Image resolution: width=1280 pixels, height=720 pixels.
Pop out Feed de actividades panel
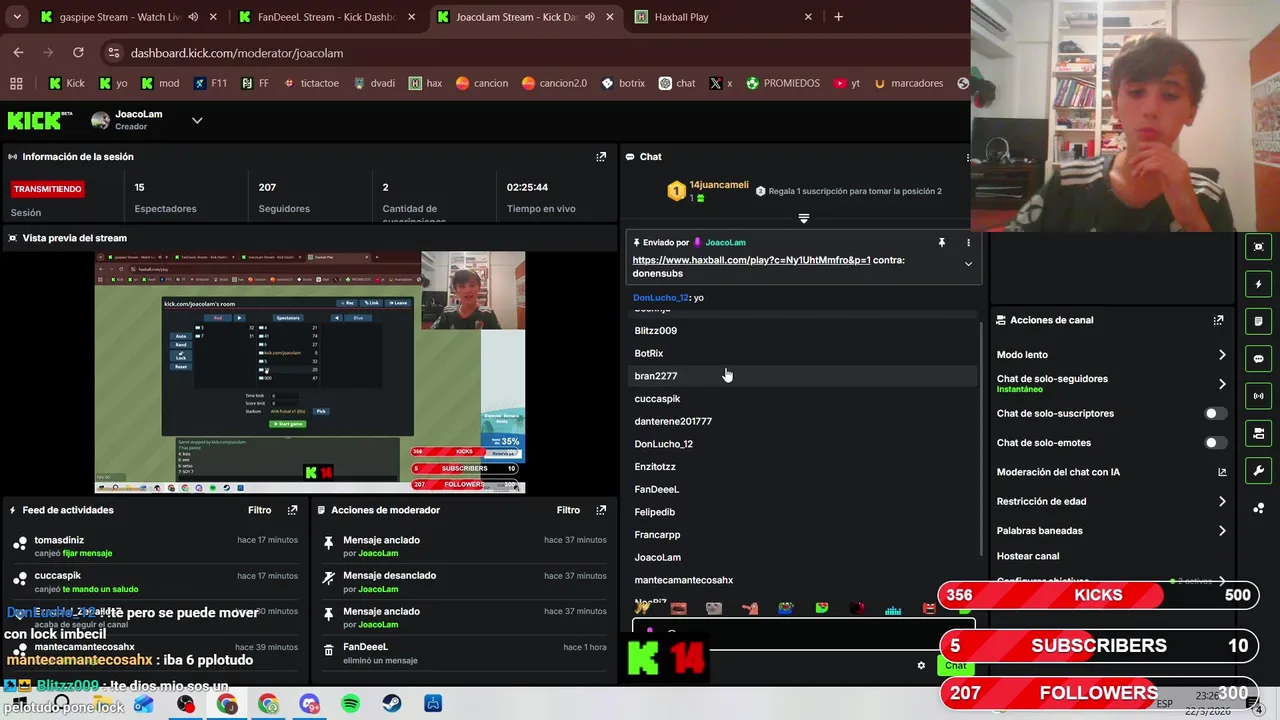point(292,510)
